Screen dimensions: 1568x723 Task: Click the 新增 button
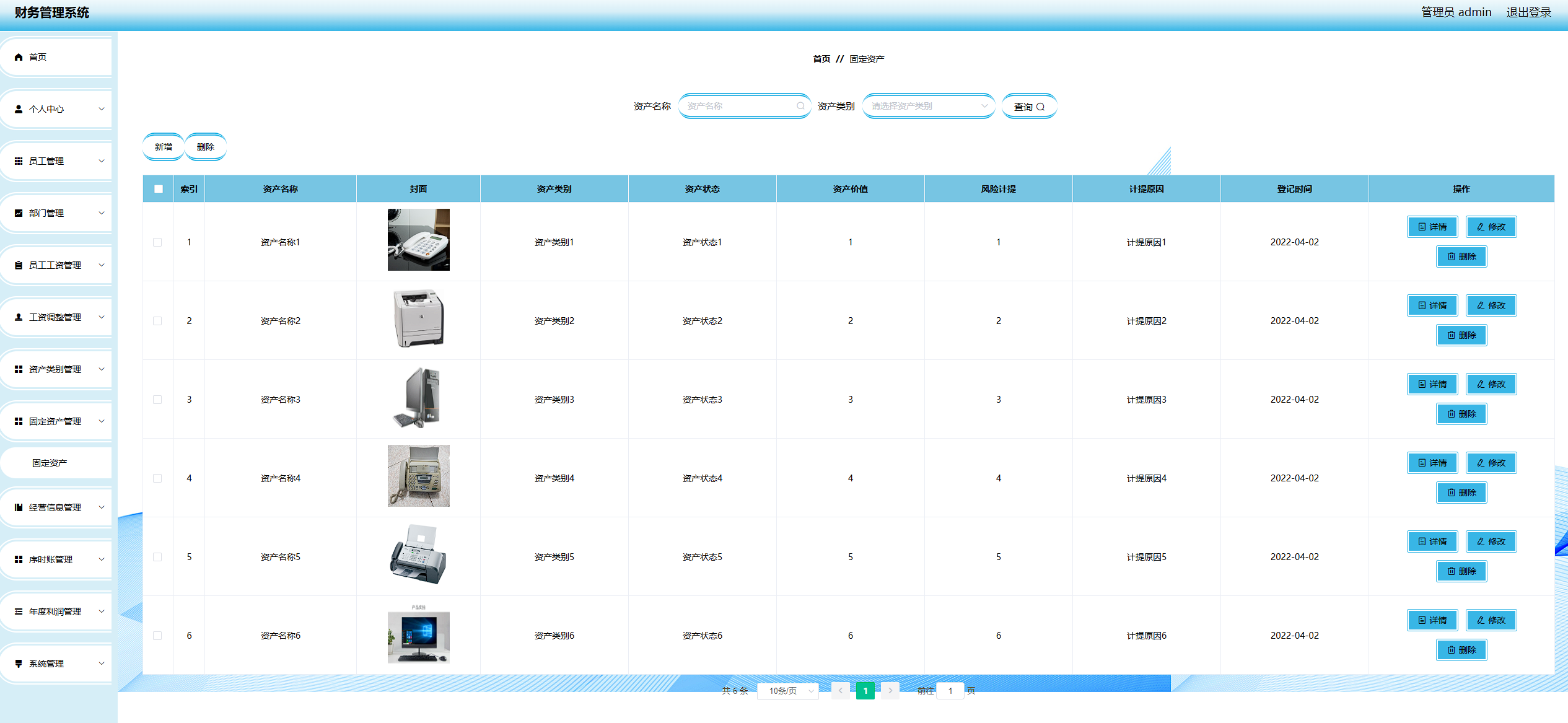[x=164, y=147]
